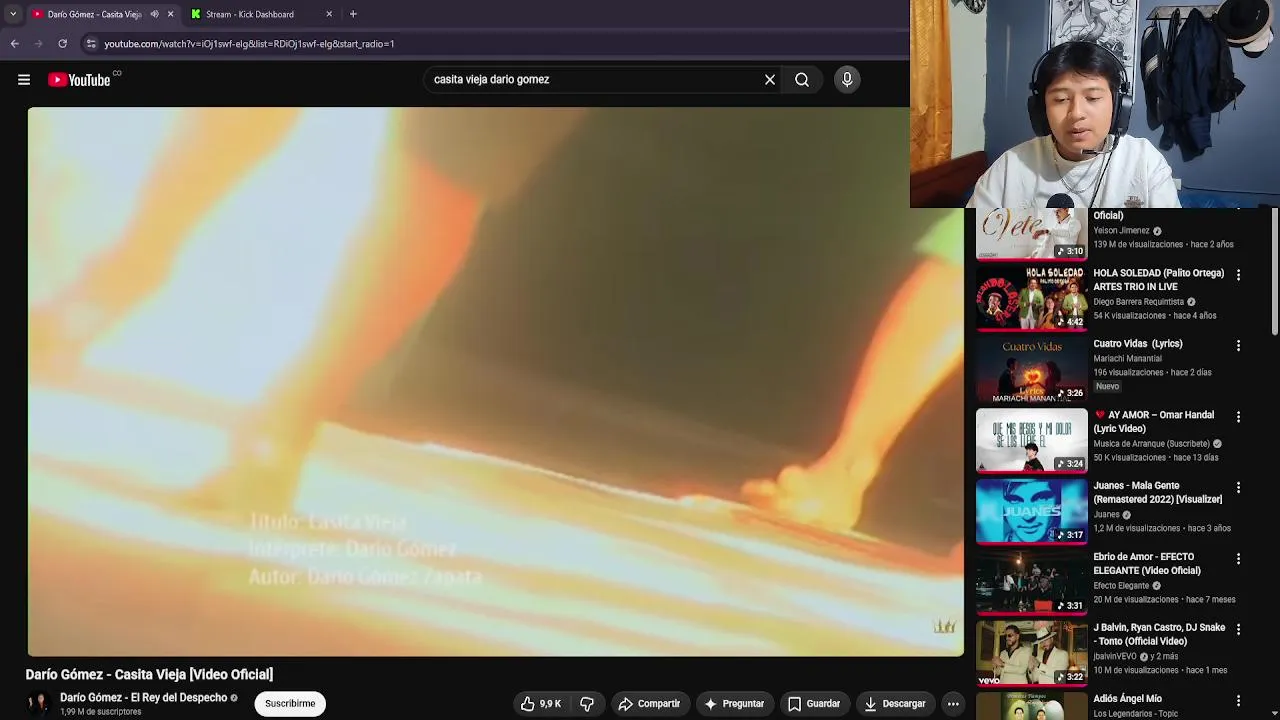Open options menu for Cuatro Vidas
This screenshot has height=720, width=1280.
pos(1238,346)
